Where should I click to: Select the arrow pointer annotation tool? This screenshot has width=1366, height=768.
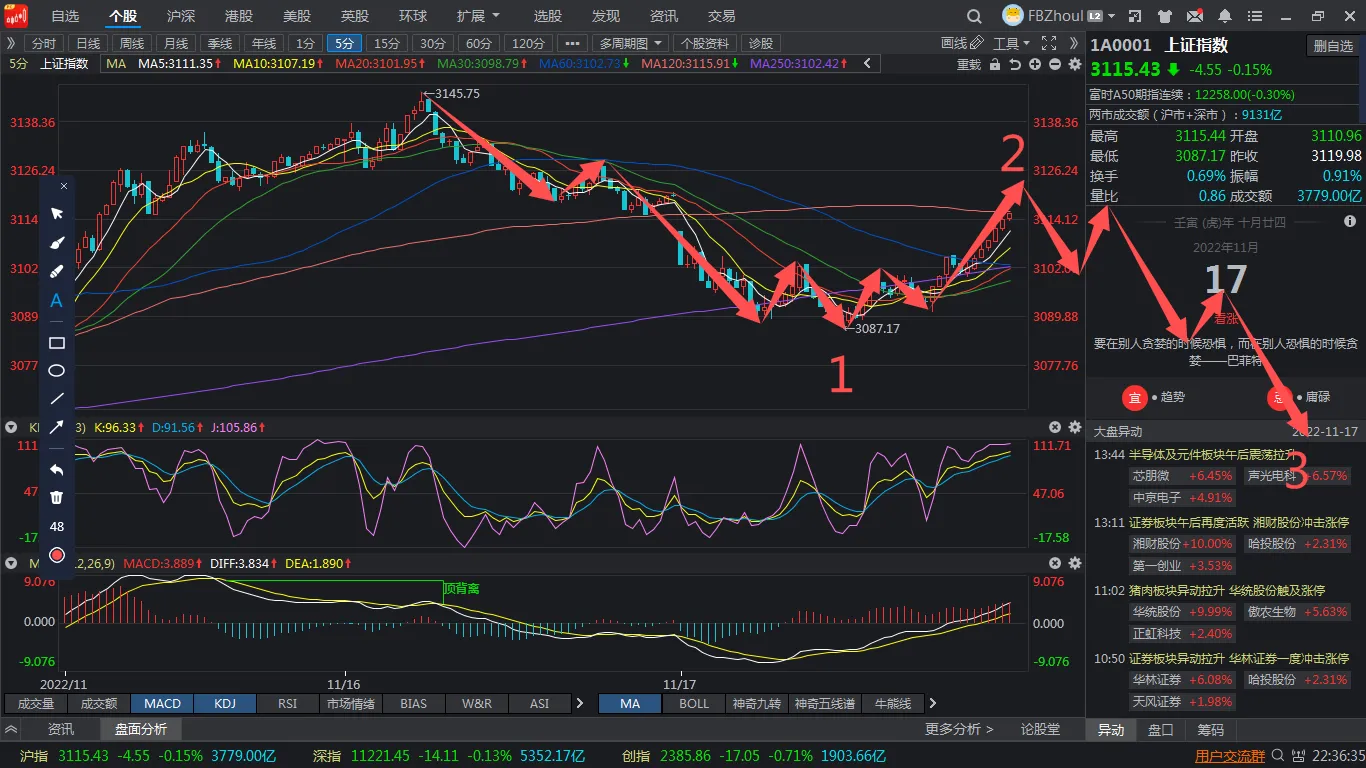click(57, 213)
